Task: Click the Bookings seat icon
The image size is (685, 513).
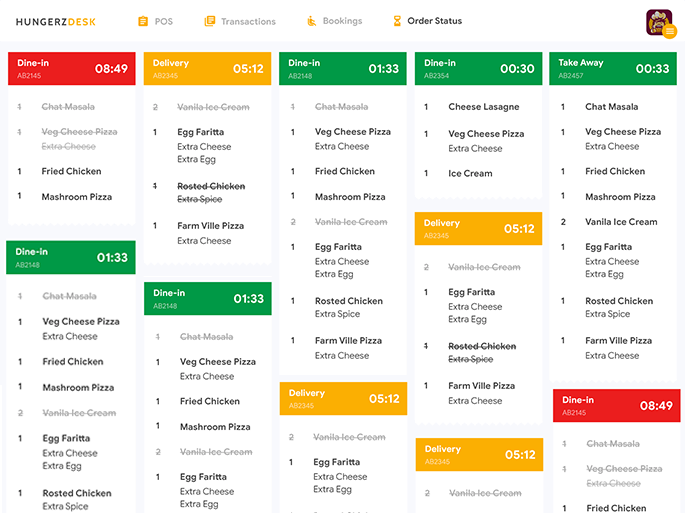Action: pos(311,21)
